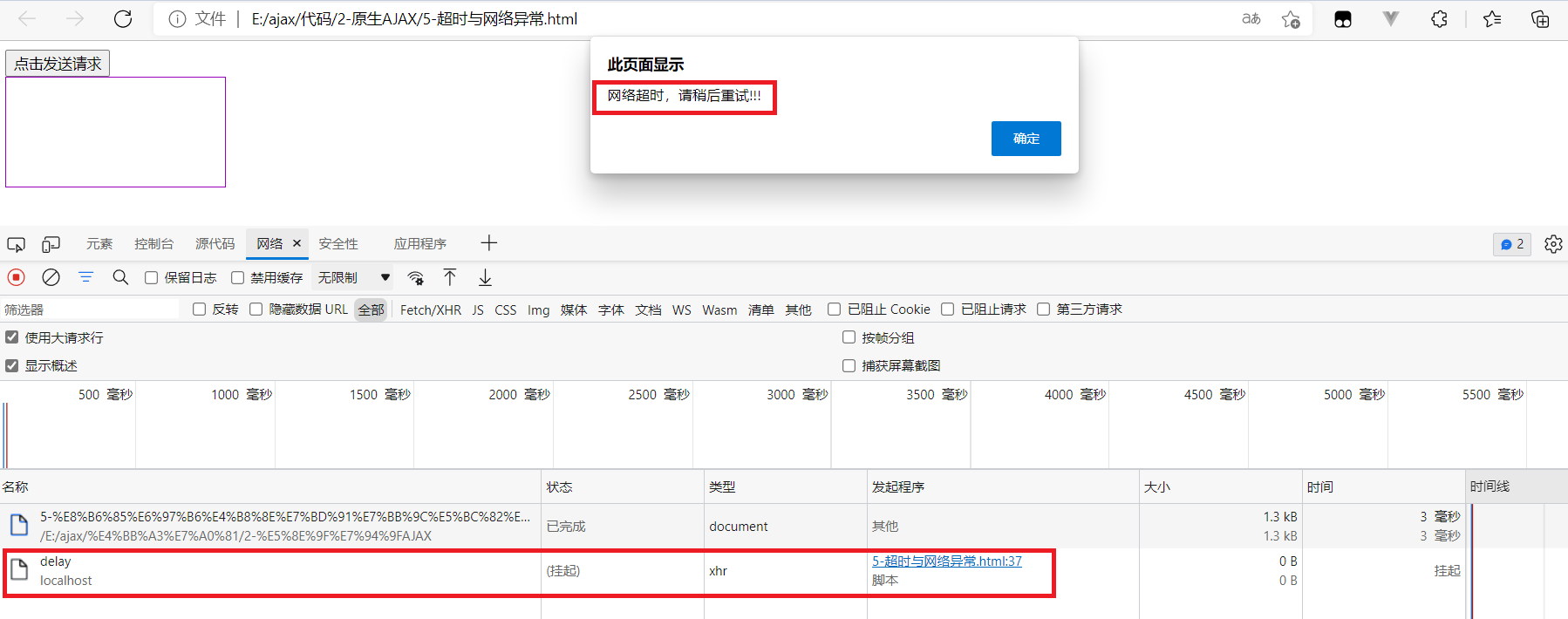Filter requests by Wasm type

719,309
